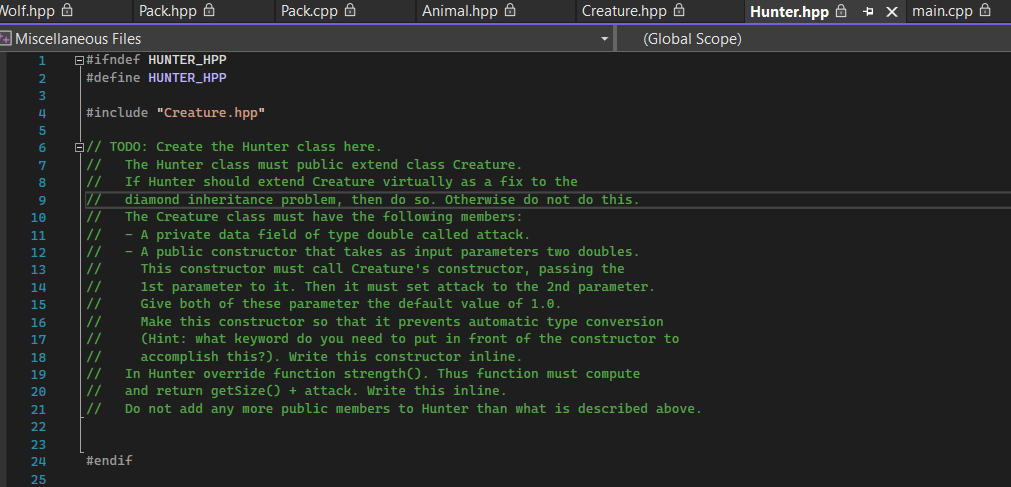Click the #endif directive
Screen dimensions: 1011x487
click(x=109, y=461)
